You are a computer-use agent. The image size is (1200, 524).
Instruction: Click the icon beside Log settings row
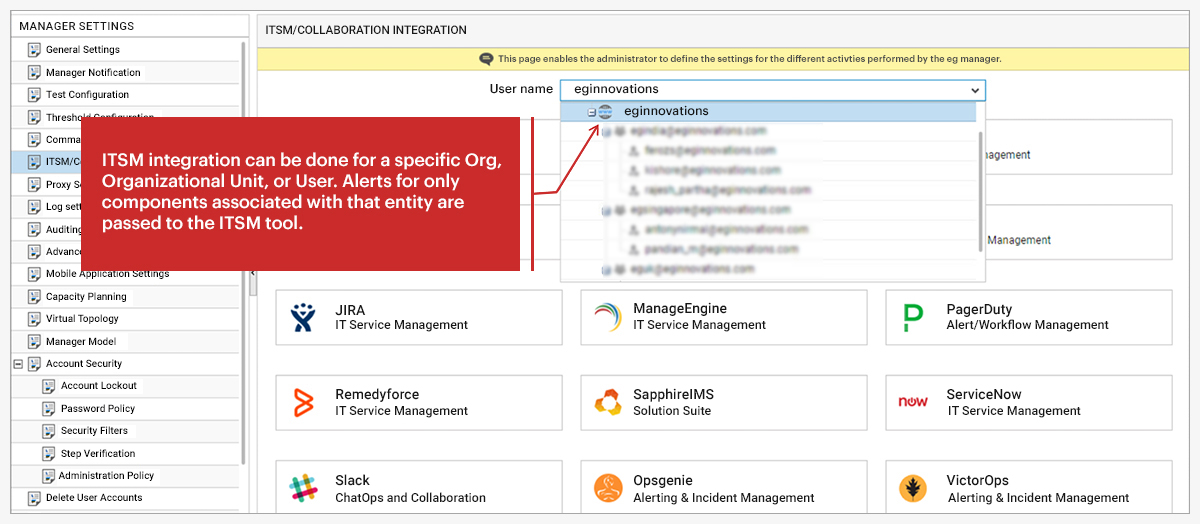click(34, 207)
